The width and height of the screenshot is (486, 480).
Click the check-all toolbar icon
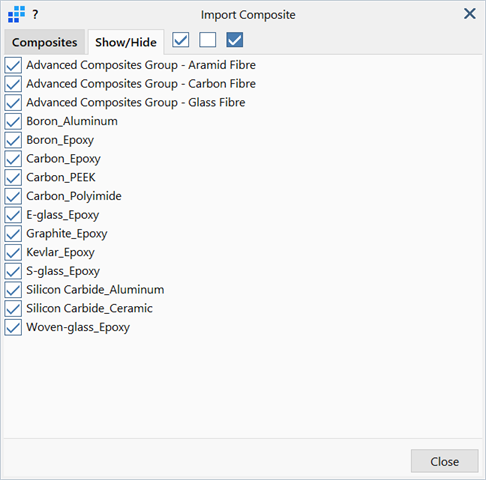181,40
